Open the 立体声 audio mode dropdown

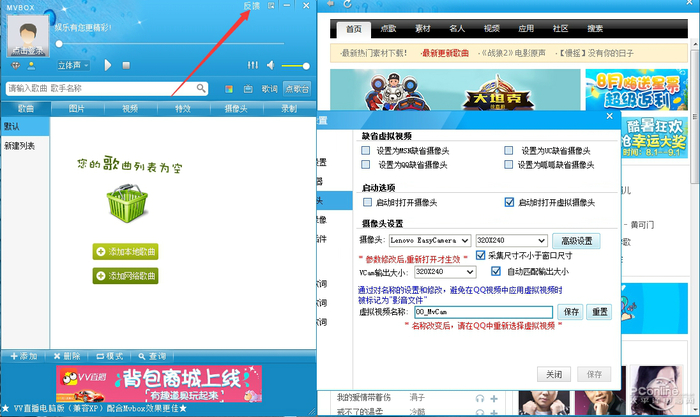coord(73,66)
